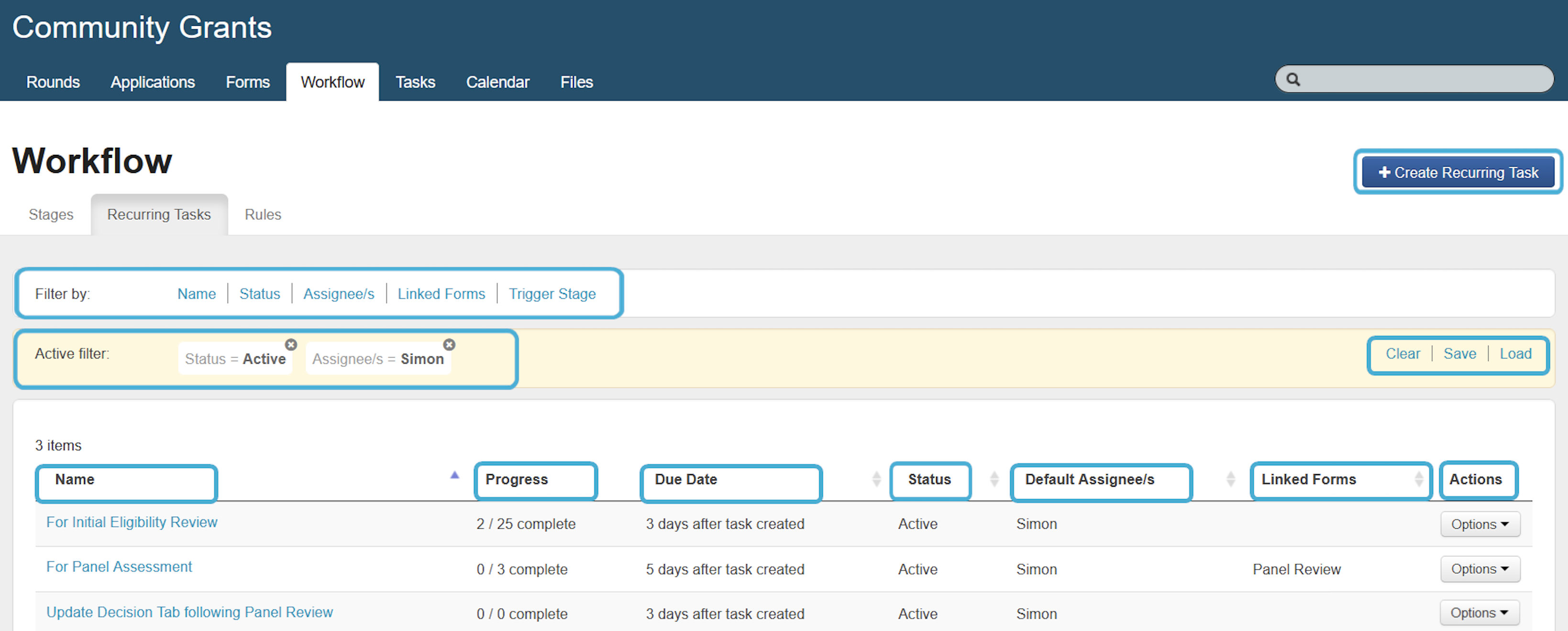This screenshot has height=631, width=1568.
Task: Expand Options for Update Decision Tab task
Action: click(x=1479, y=613)
